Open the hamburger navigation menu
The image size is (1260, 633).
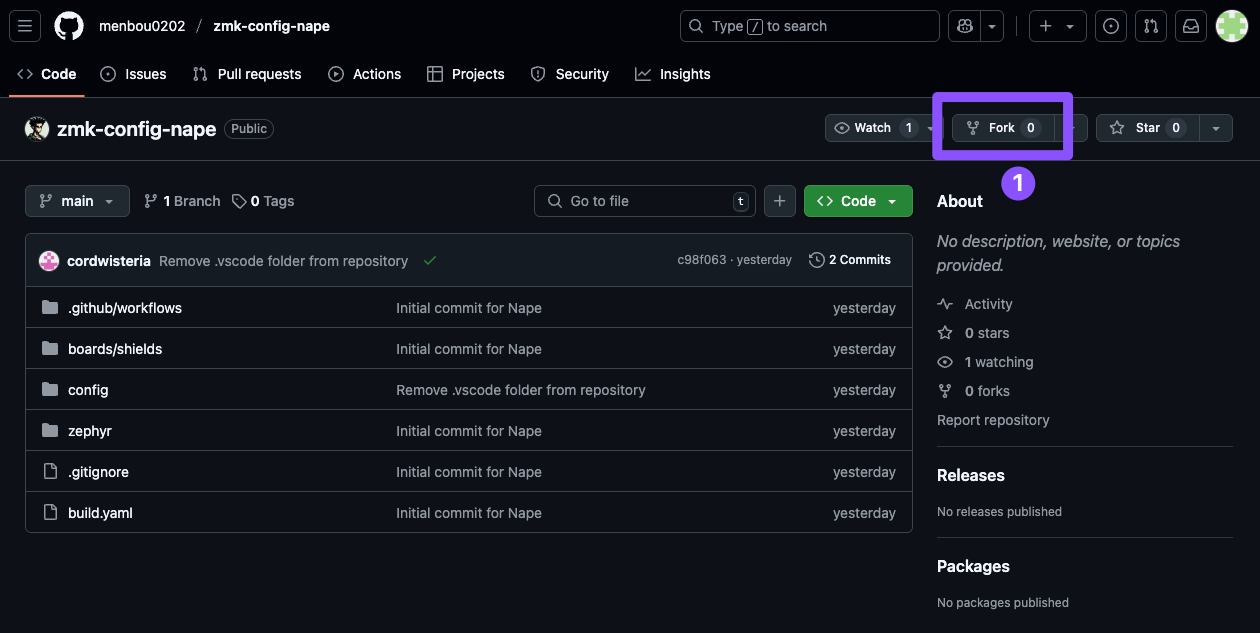pyautogui.click(x=25, y=26)
